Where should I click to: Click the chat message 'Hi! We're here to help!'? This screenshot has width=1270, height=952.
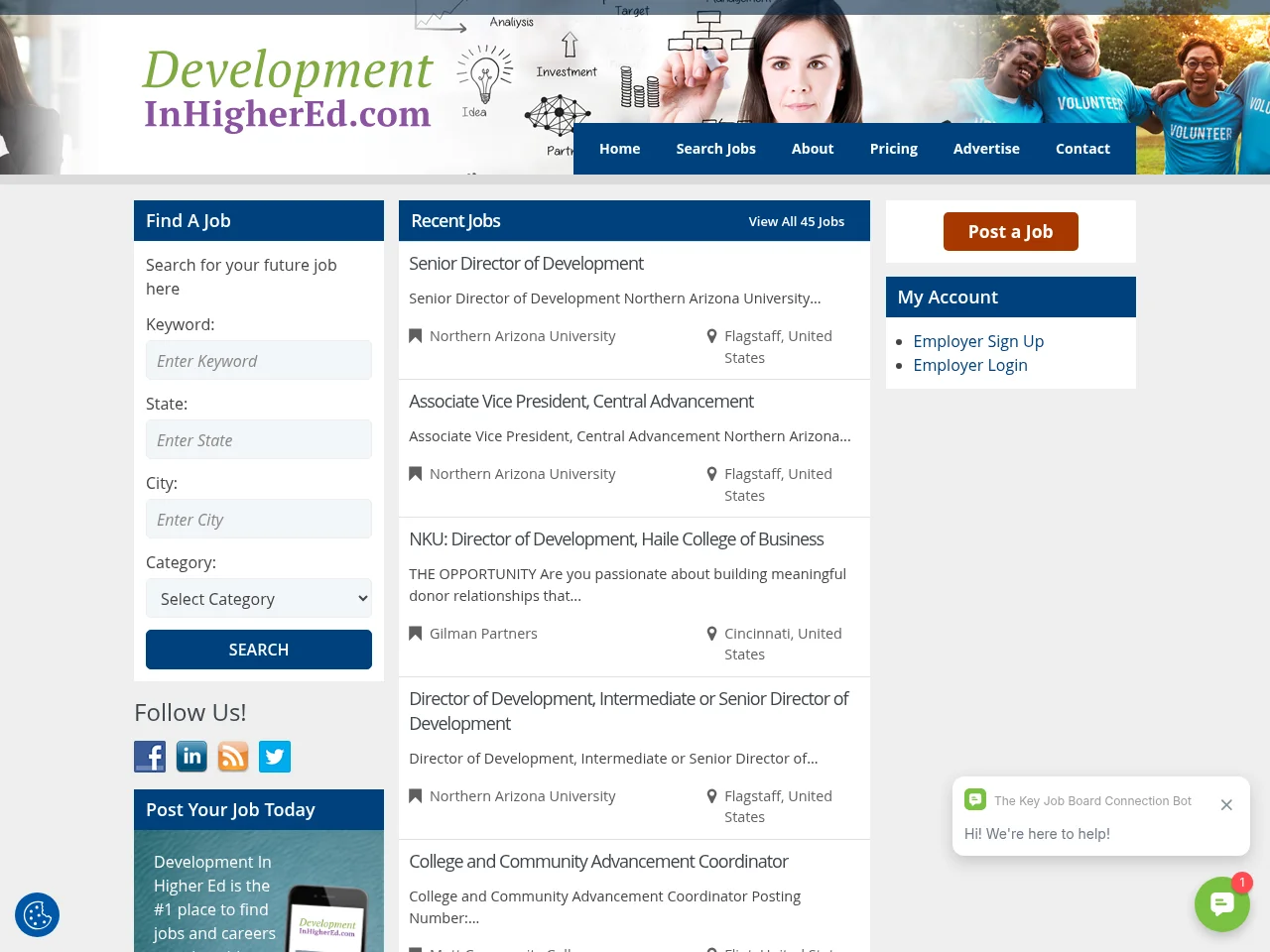1038,834
